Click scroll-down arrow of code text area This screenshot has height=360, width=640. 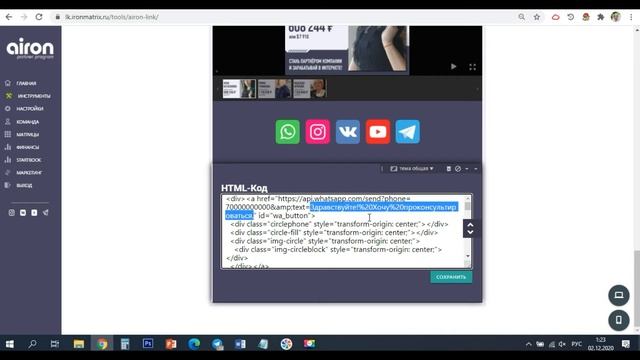pos(468,256)
